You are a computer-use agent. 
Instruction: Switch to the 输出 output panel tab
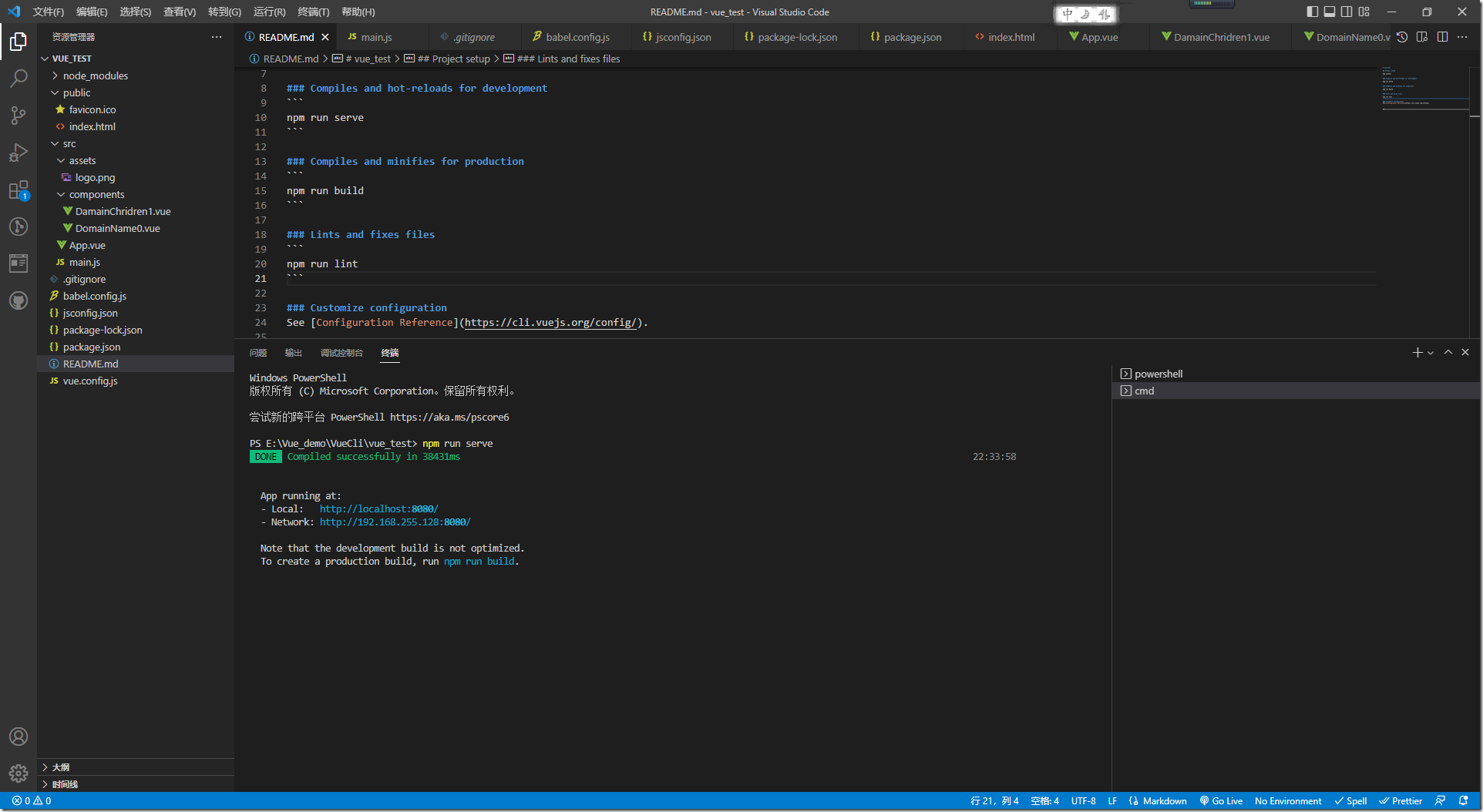(x=293, y=353)
